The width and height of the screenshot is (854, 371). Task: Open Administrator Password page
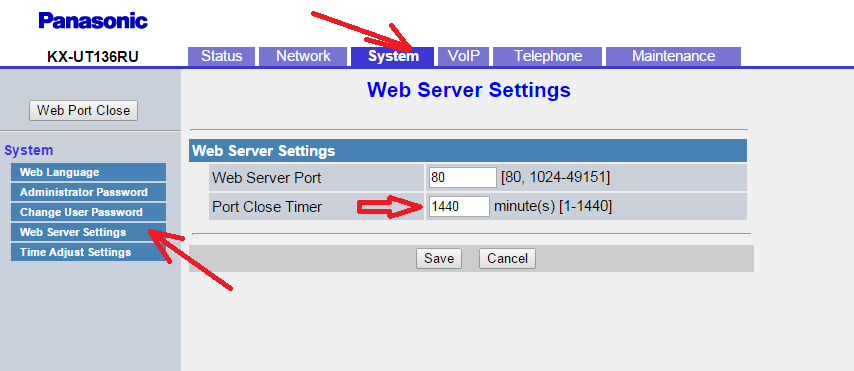click(x=88, y=192)
